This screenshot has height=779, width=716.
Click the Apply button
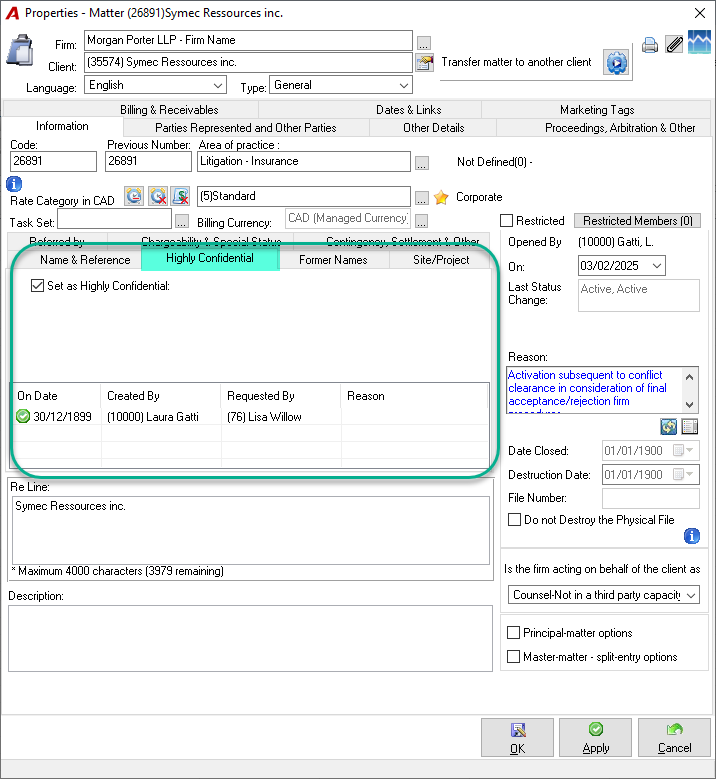595,738
